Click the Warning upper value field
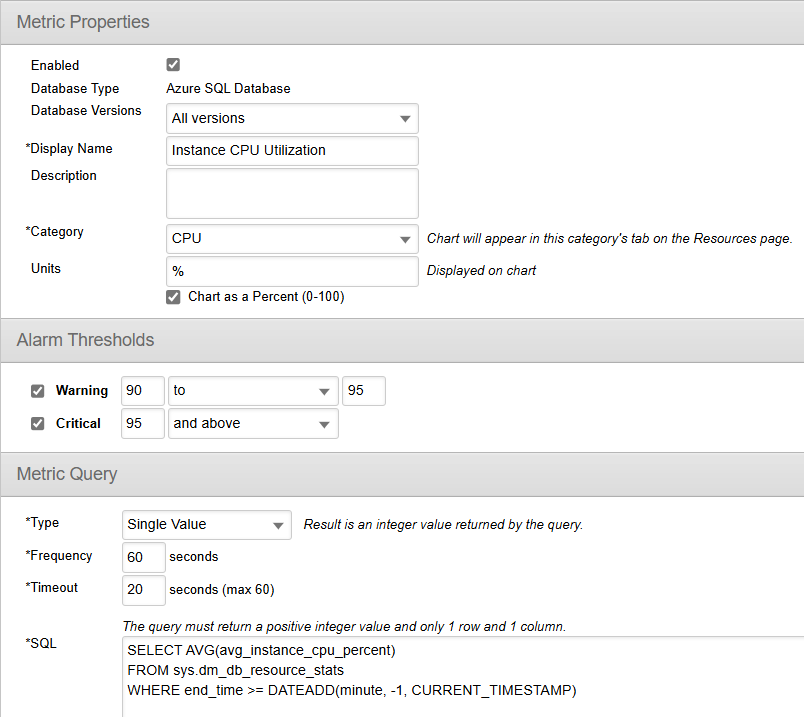Viewport: 804px width, 717px height. coord(364,391)
